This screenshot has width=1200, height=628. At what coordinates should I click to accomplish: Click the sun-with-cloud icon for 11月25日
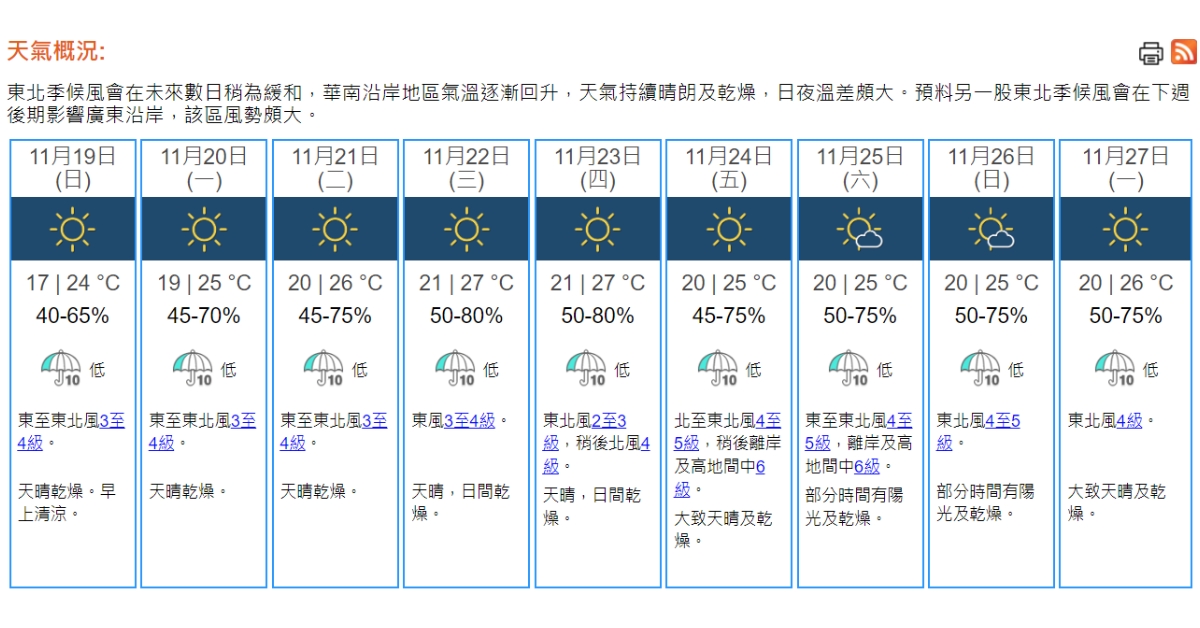point(860,229)
